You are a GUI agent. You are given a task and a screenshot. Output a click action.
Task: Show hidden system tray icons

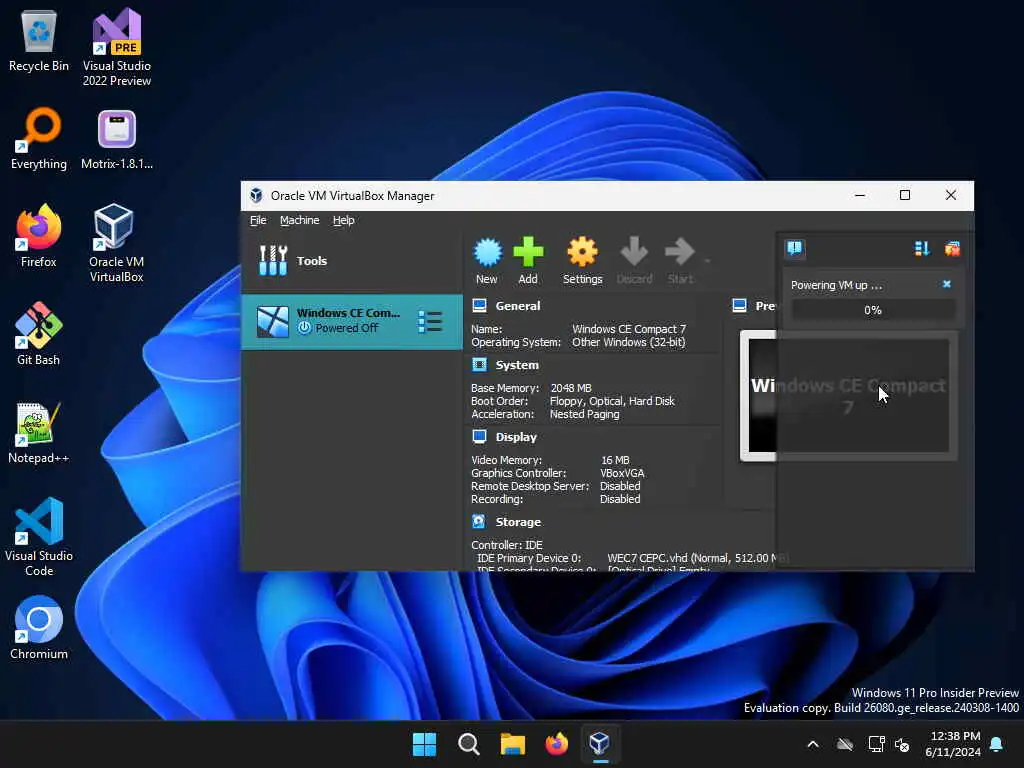point(813,744)
